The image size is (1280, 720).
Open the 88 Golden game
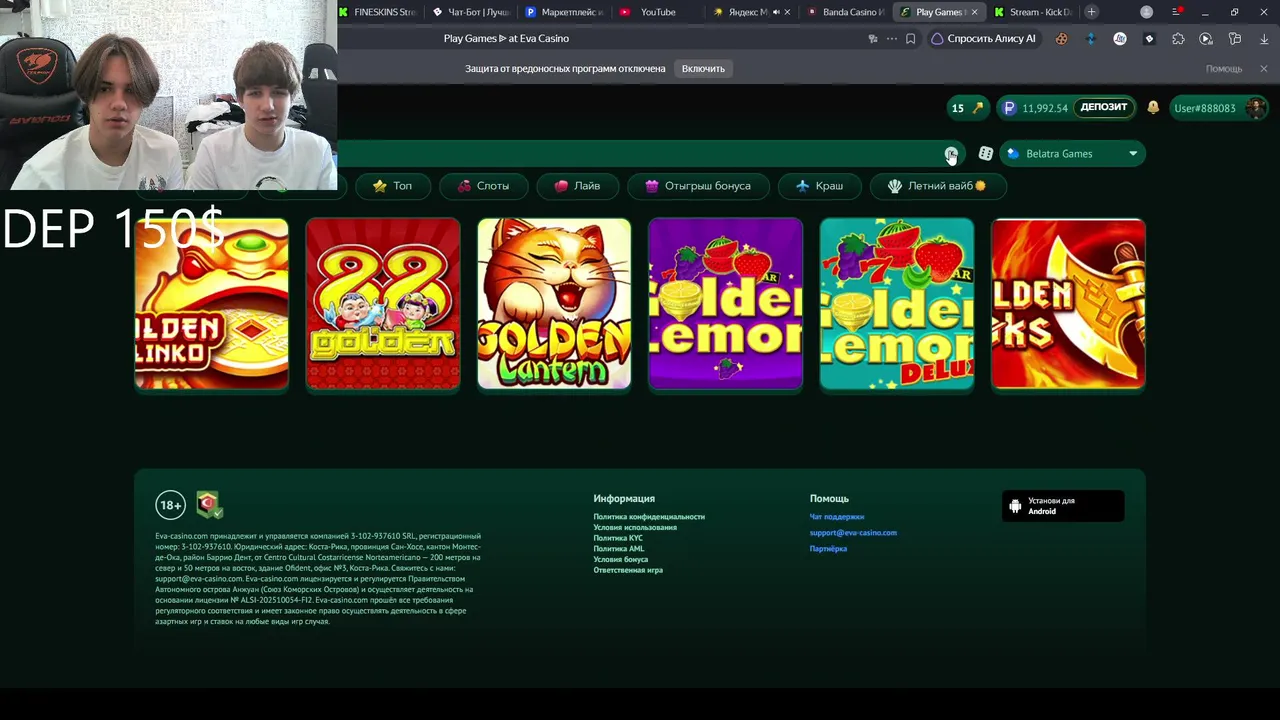383,304
